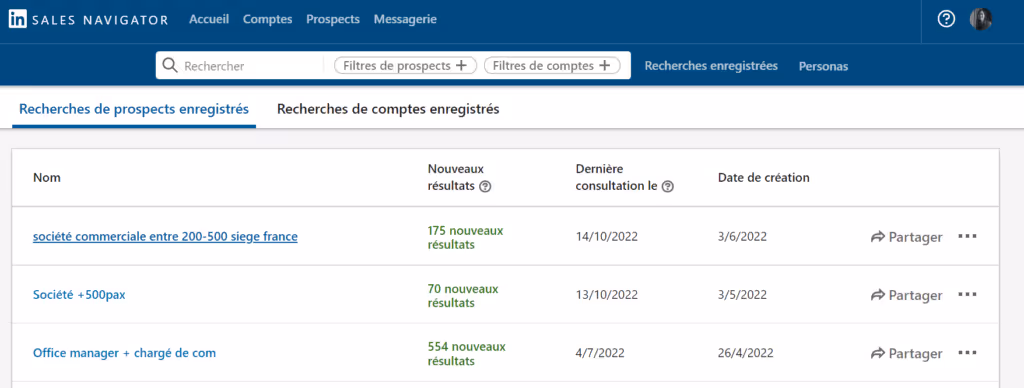Add Filtres de comptes
This screenshot has height=388, width=1024.
click(x=552, y=65)
